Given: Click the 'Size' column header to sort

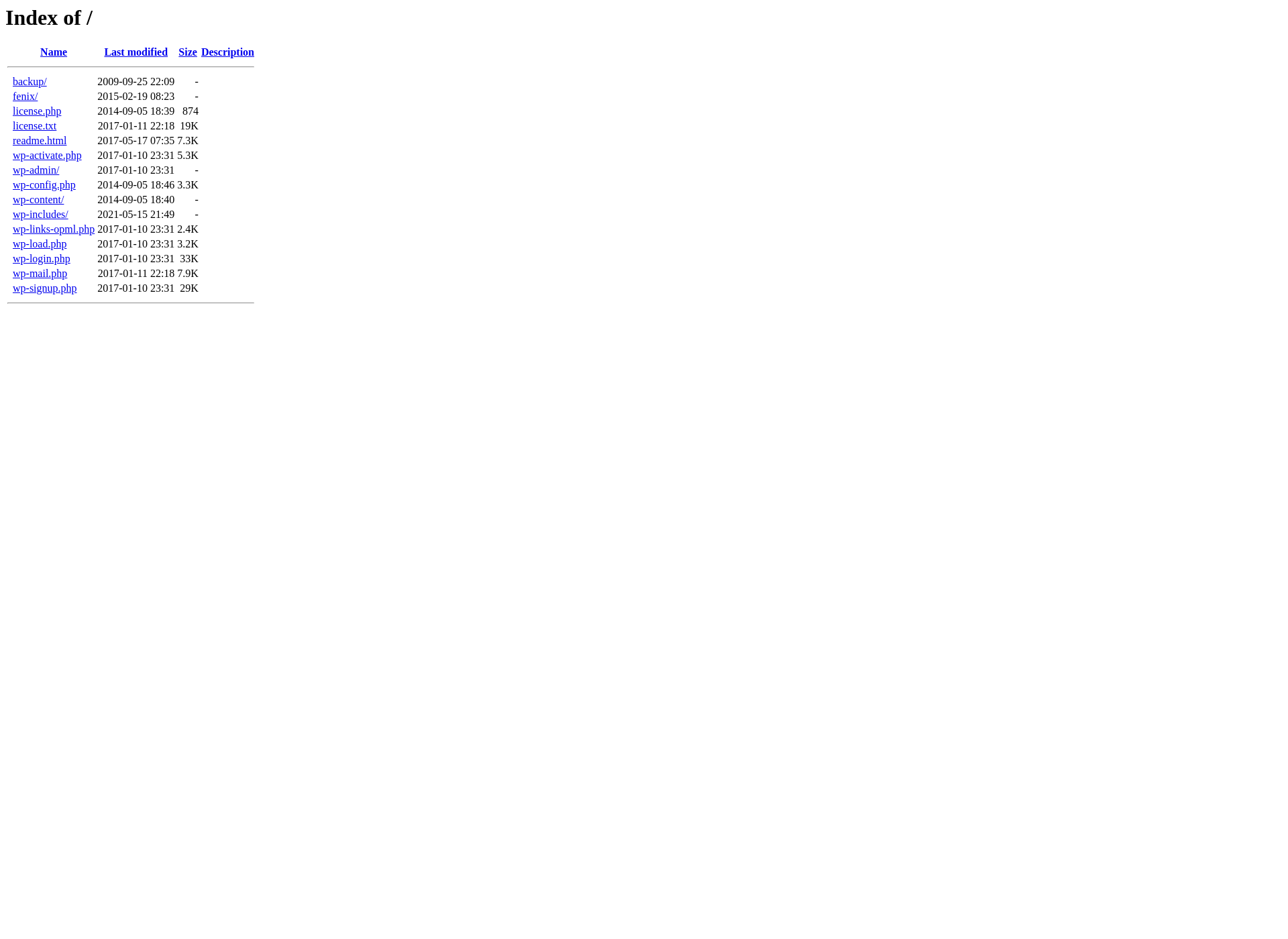Looking at the screenshot, I should click(187, 52).
